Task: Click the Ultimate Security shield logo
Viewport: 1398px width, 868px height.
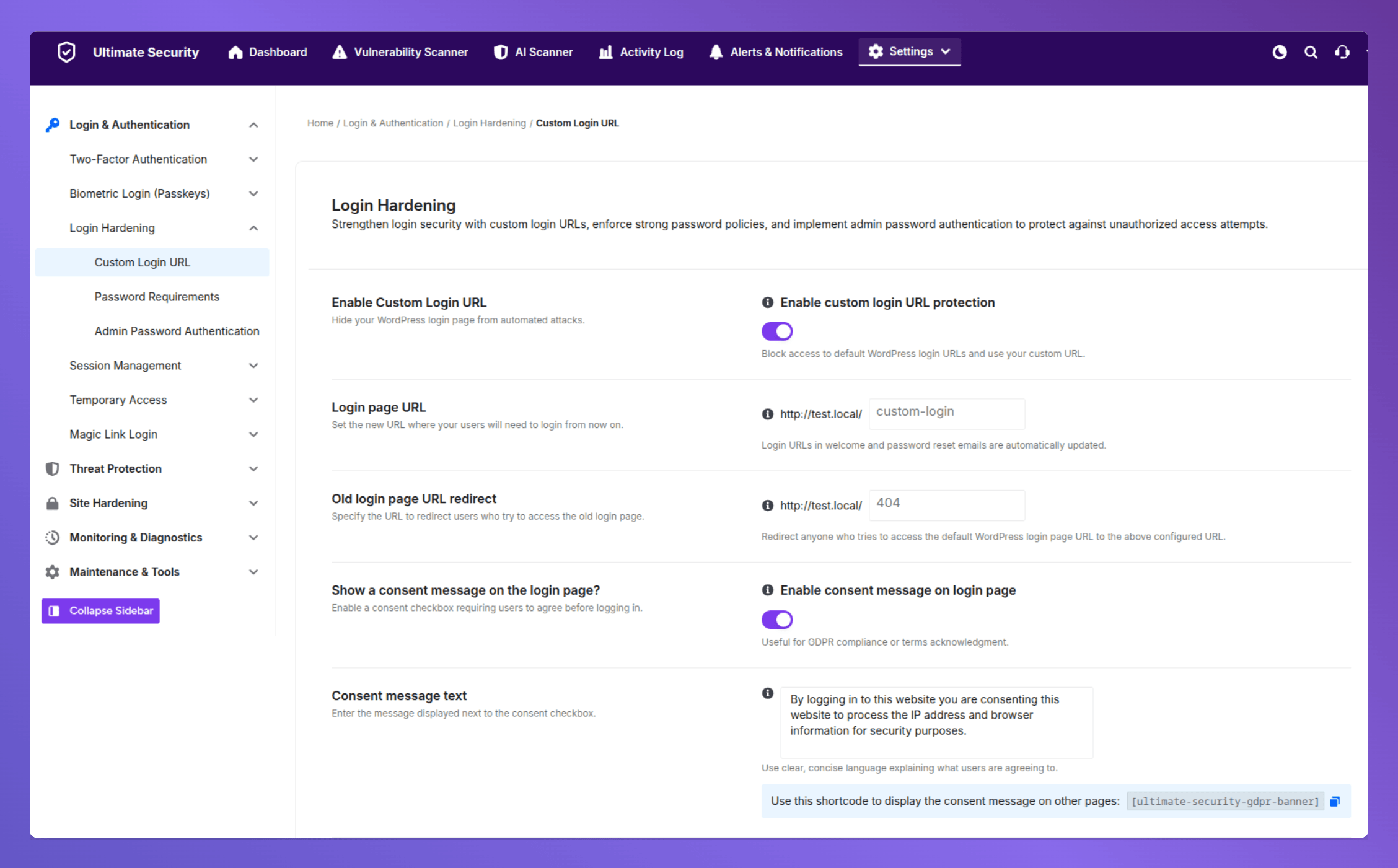Action: [x=66, y=52]
